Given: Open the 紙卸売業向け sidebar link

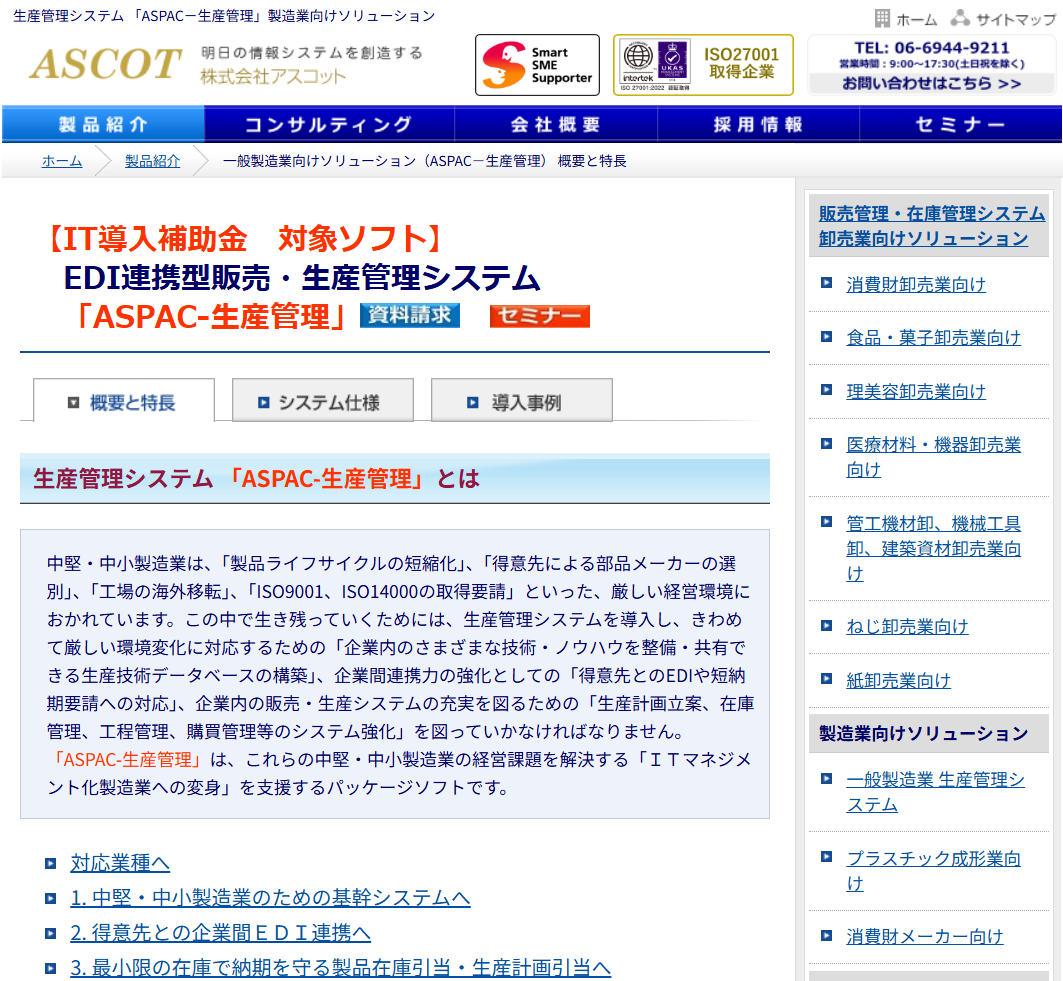Looking at the screenshot, I should 896,680.
